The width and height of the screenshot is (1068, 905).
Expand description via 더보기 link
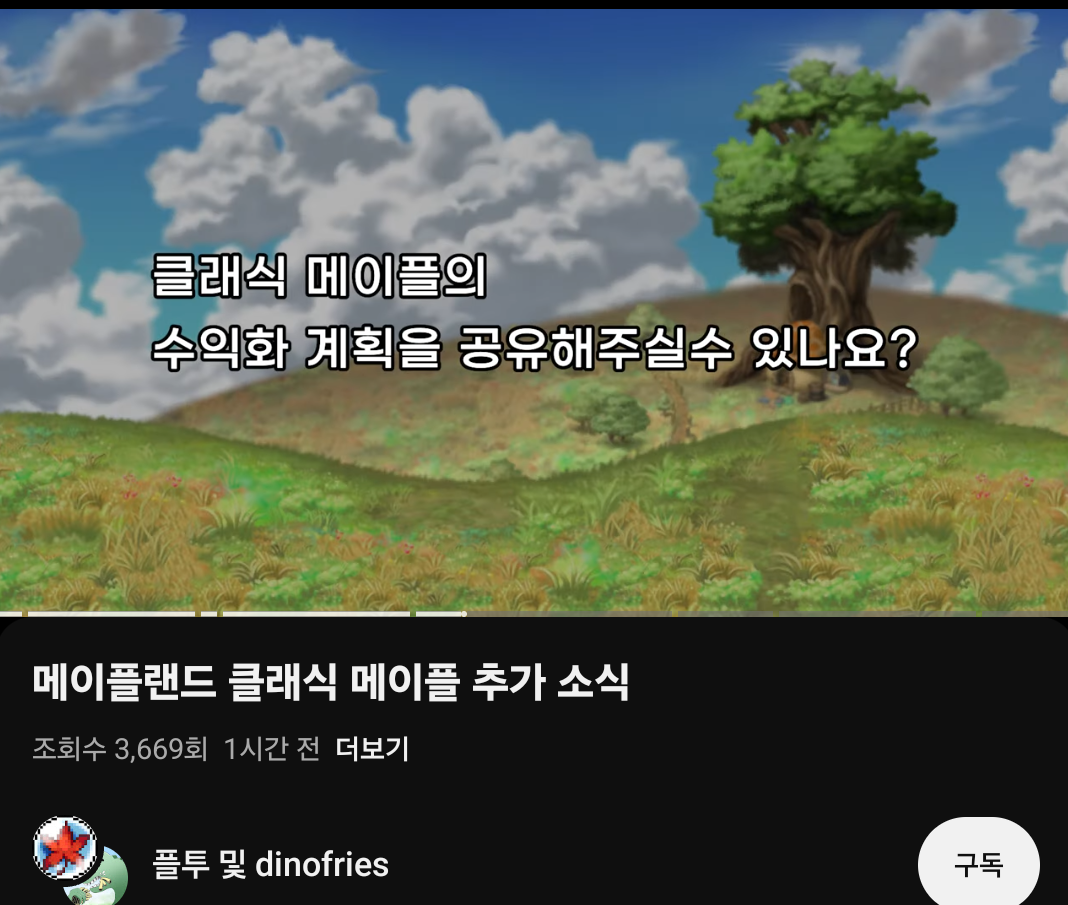click(x=372, y=749)
